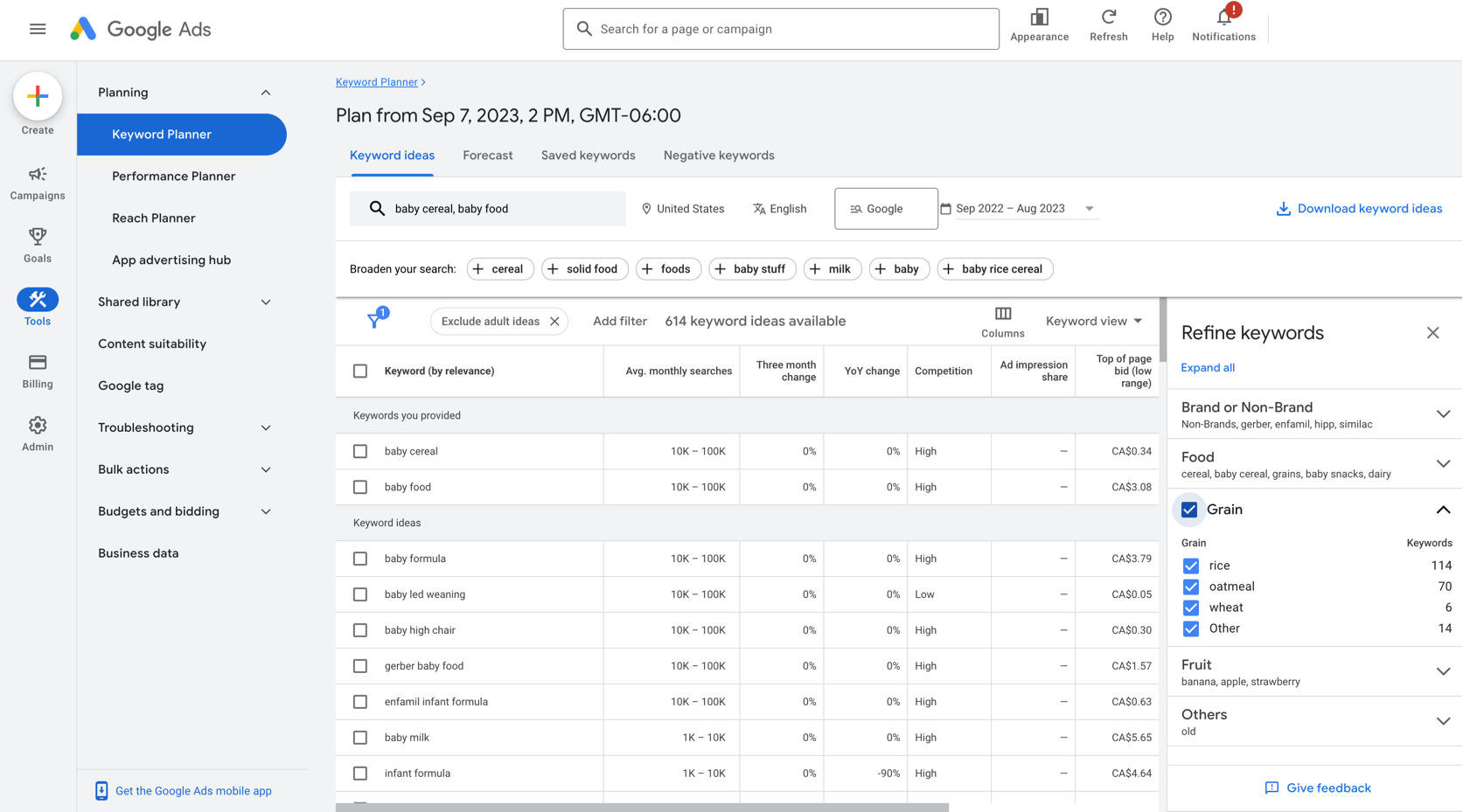This screenshot has width=1463, height=812.
Task: Check the baby formula keyword checkbox
Action: (x=360, y=559)
